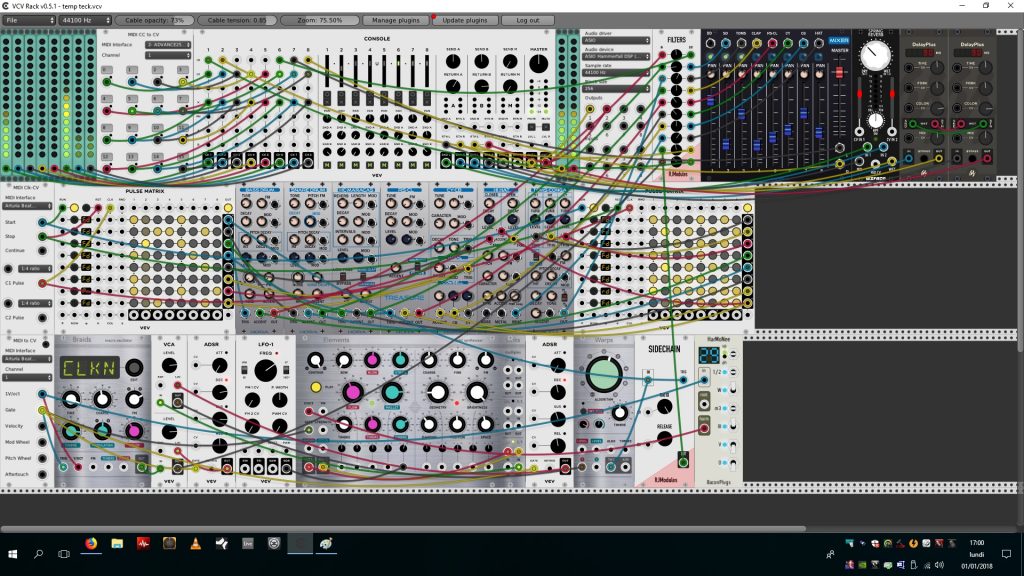Click the first DelayPlus COLOR knob
Screen dimensions: 1024x576
(937, 108)
